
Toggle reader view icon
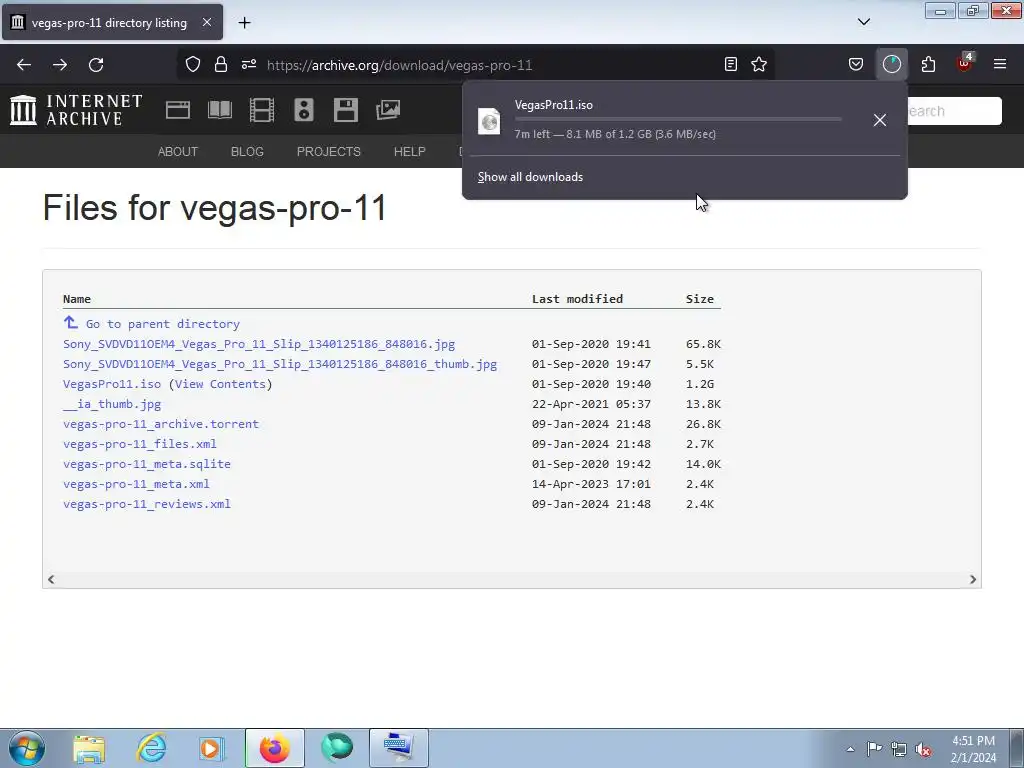731,64
